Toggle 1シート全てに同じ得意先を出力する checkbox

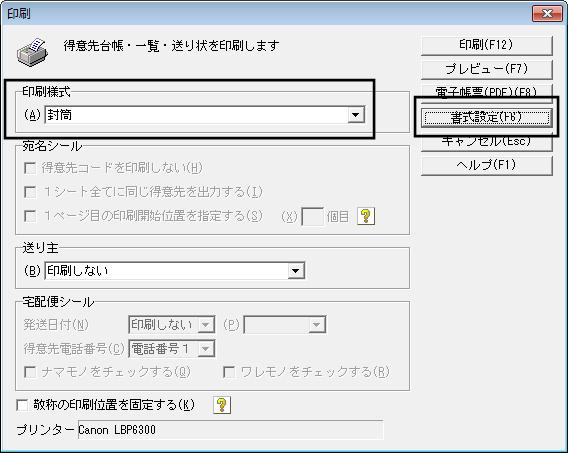click(x=30, y=192)
